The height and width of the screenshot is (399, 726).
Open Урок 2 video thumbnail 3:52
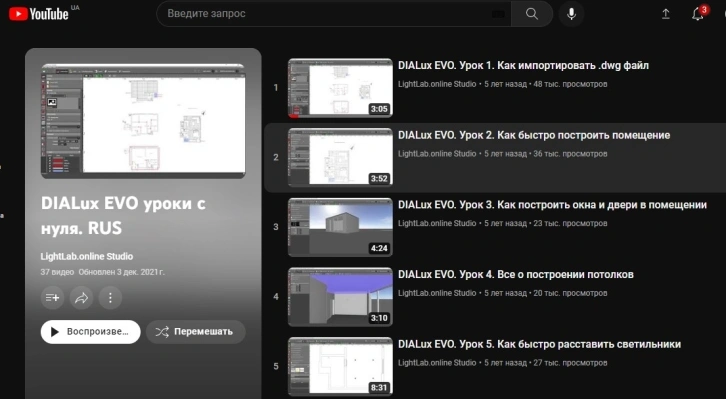point(340,157)
